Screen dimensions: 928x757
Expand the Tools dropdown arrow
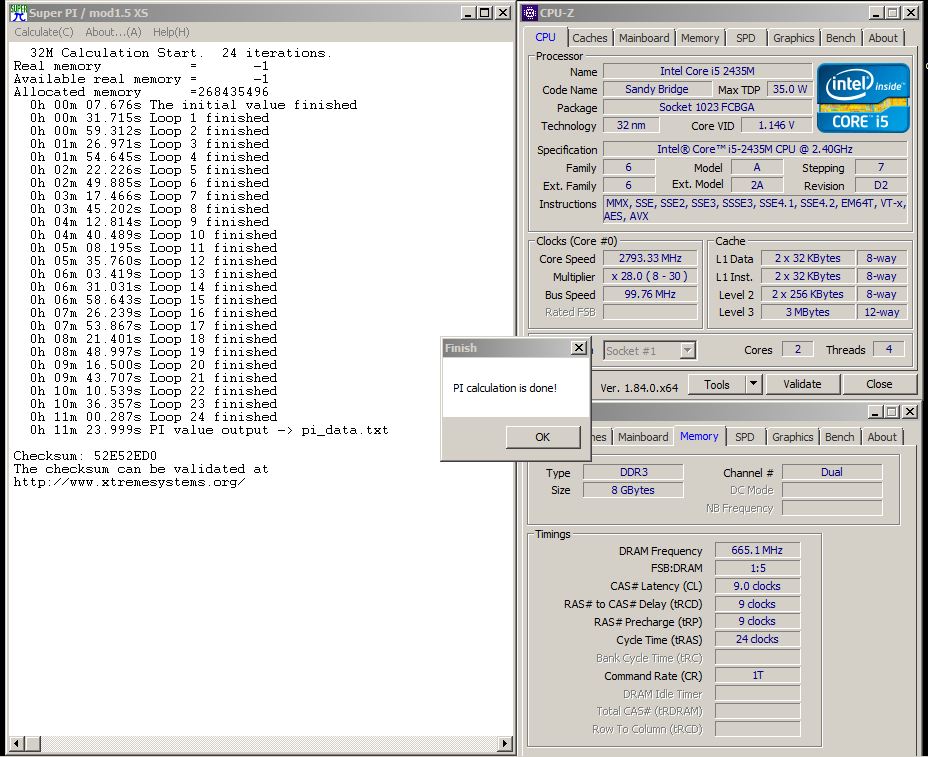pos(753,384)
